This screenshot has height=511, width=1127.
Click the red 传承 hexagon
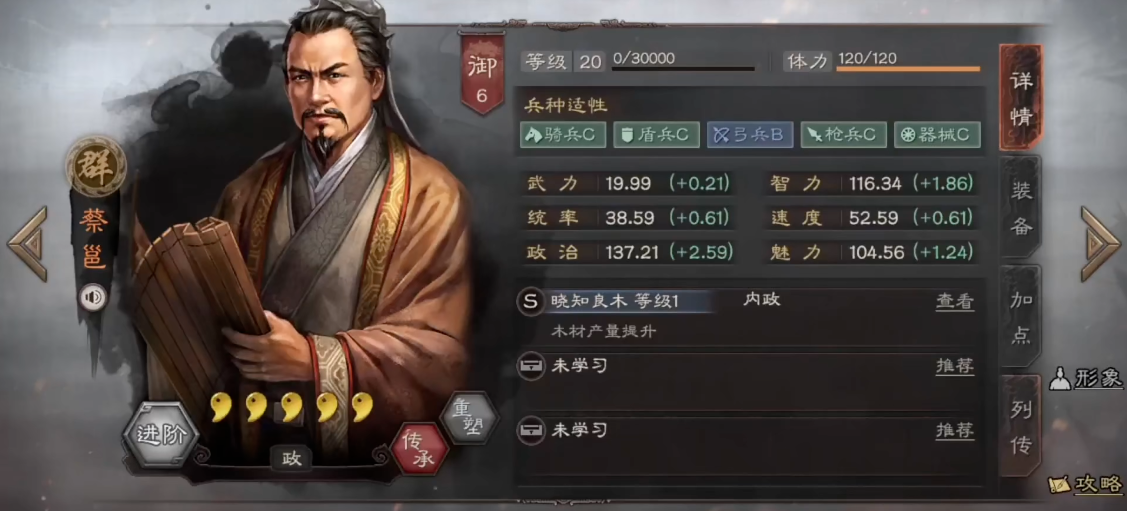point(419,449)
